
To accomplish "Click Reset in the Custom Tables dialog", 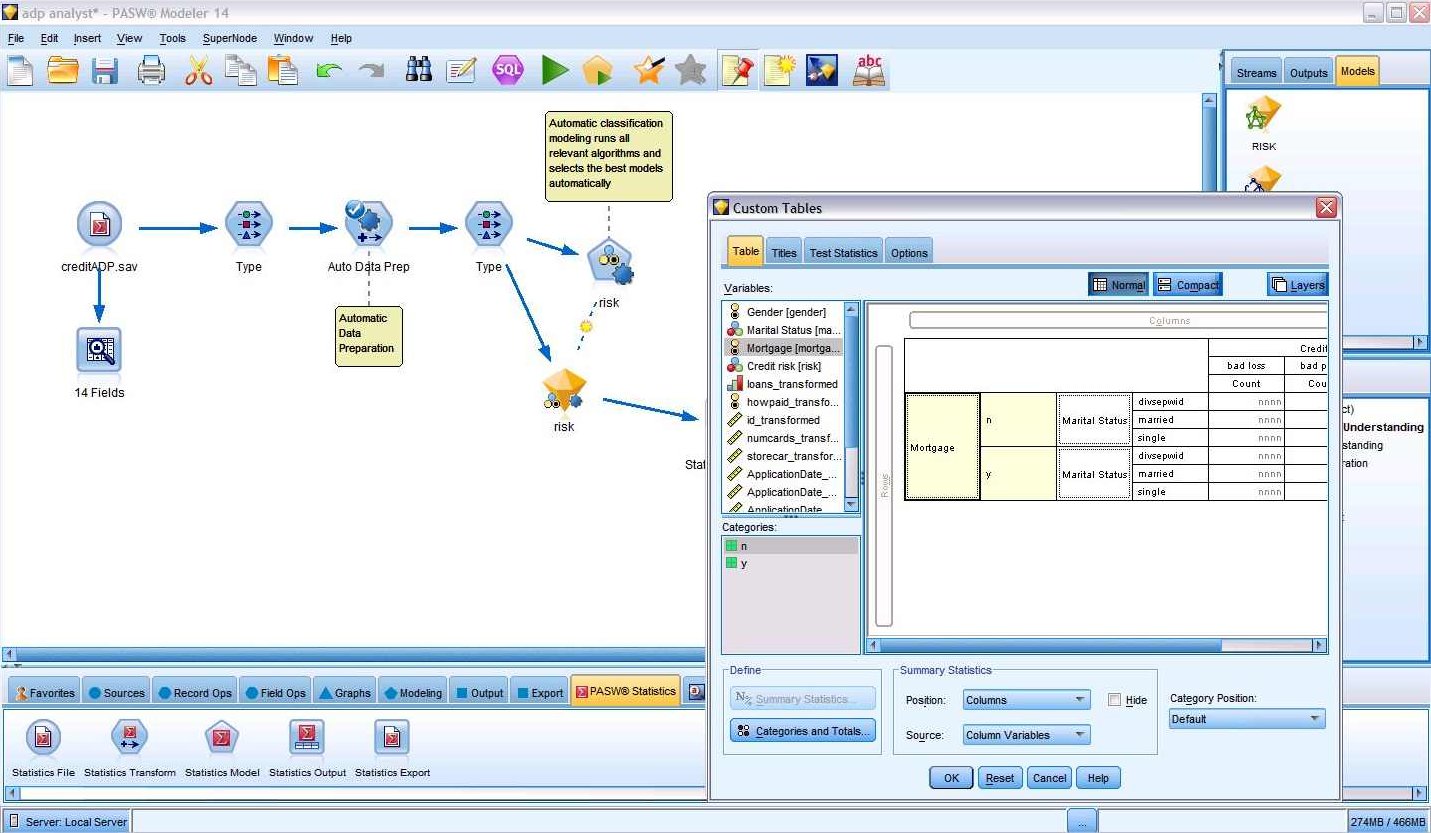I will pos(999,777).
